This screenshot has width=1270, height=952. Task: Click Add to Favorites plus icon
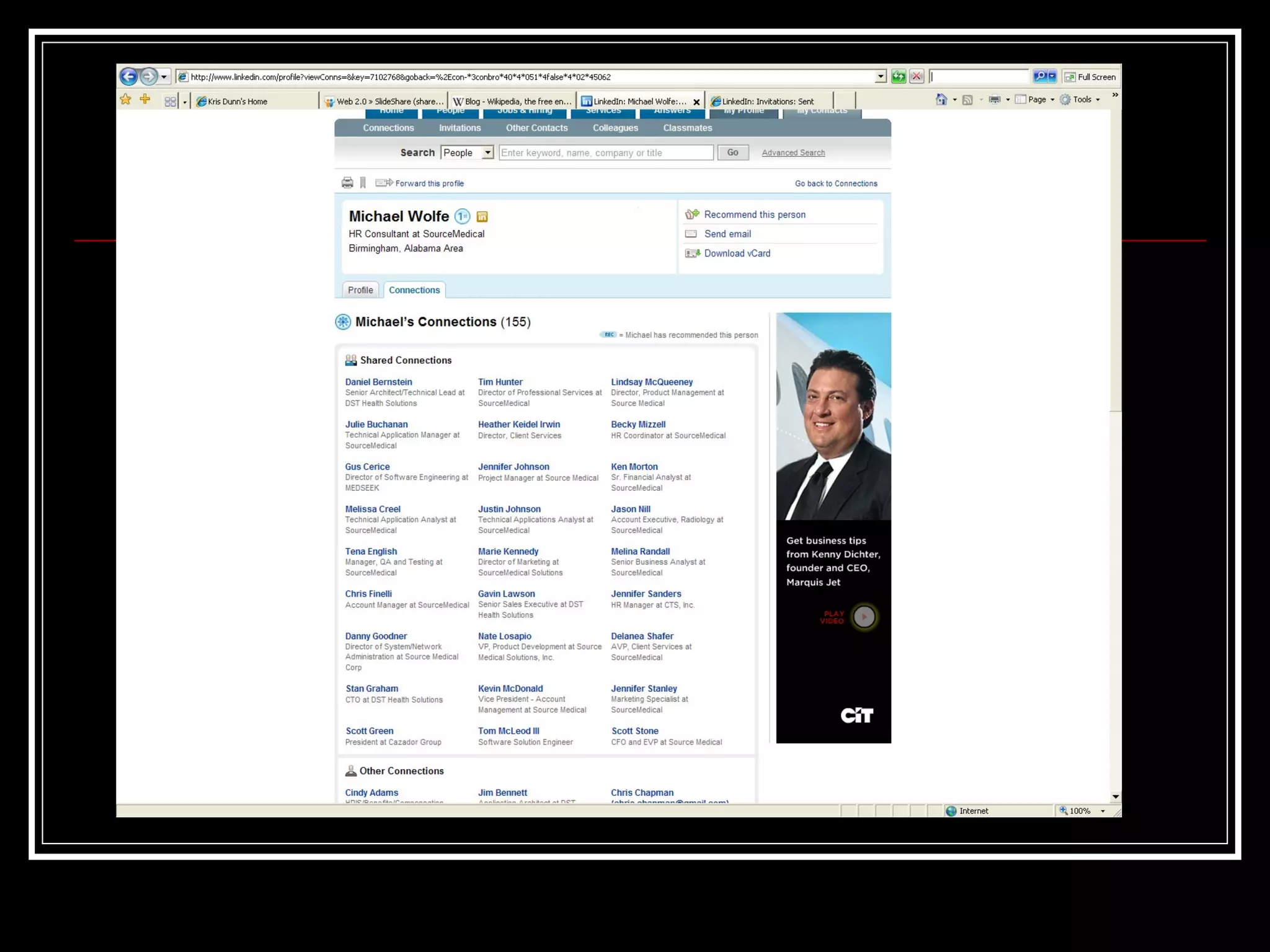(x=145, y=100)
